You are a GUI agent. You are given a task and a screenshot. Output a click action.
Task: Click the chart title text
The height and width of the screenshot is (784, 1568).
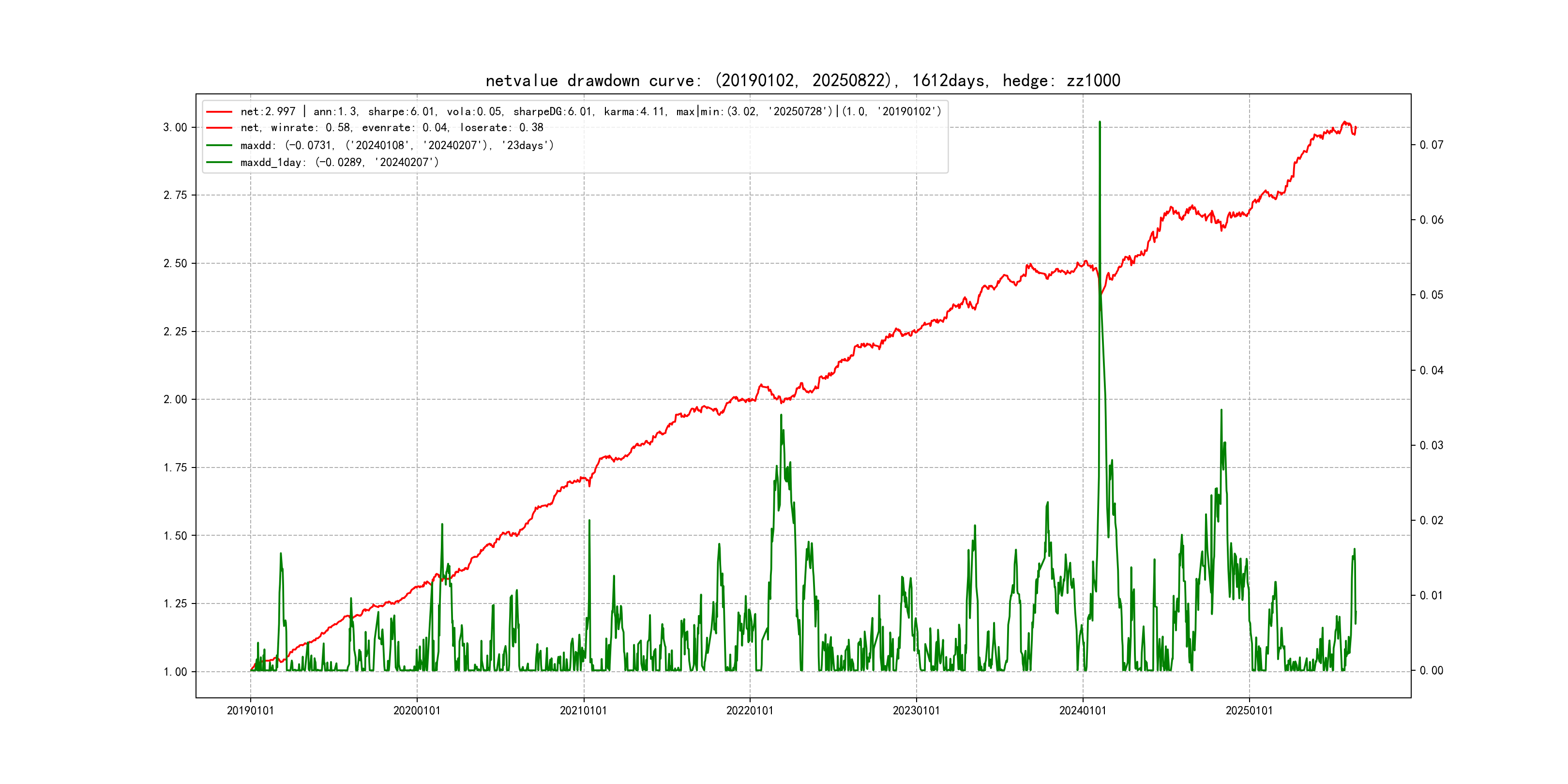(802, 80)
